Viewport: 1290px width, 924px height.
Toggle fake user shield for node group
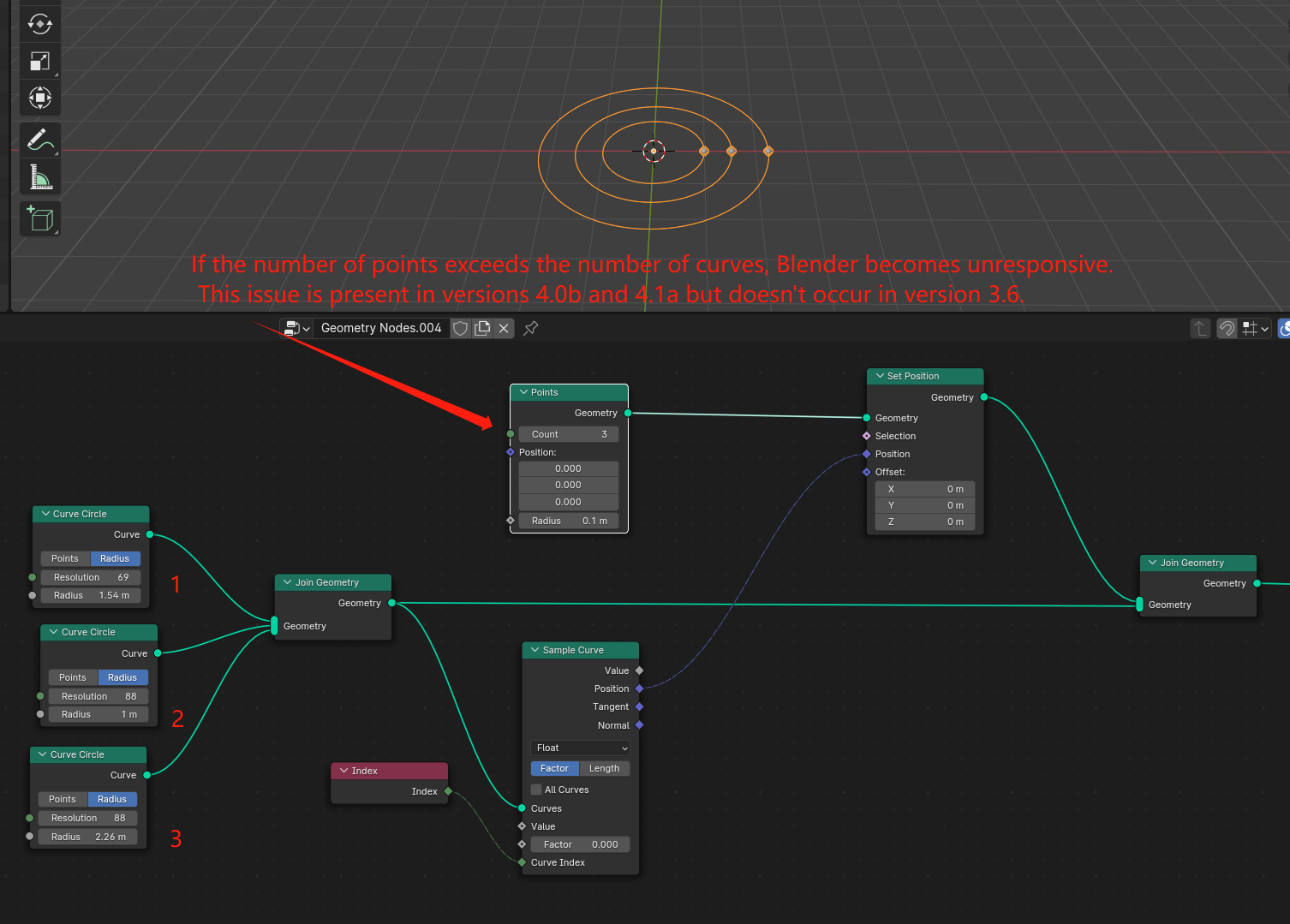(x=461, y=328)
